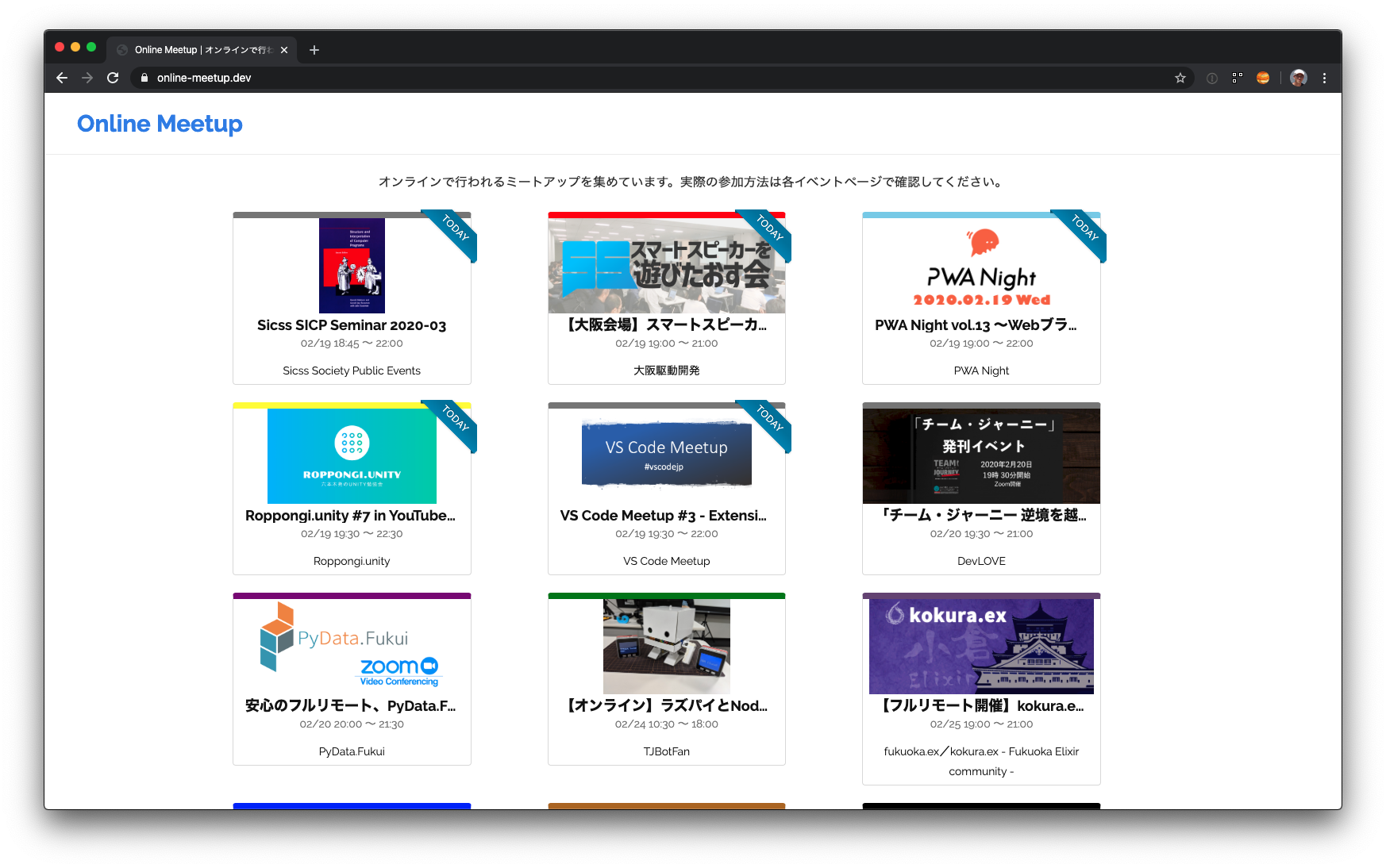
Task: Click the browser forward arrow
Action: [87, 78]
